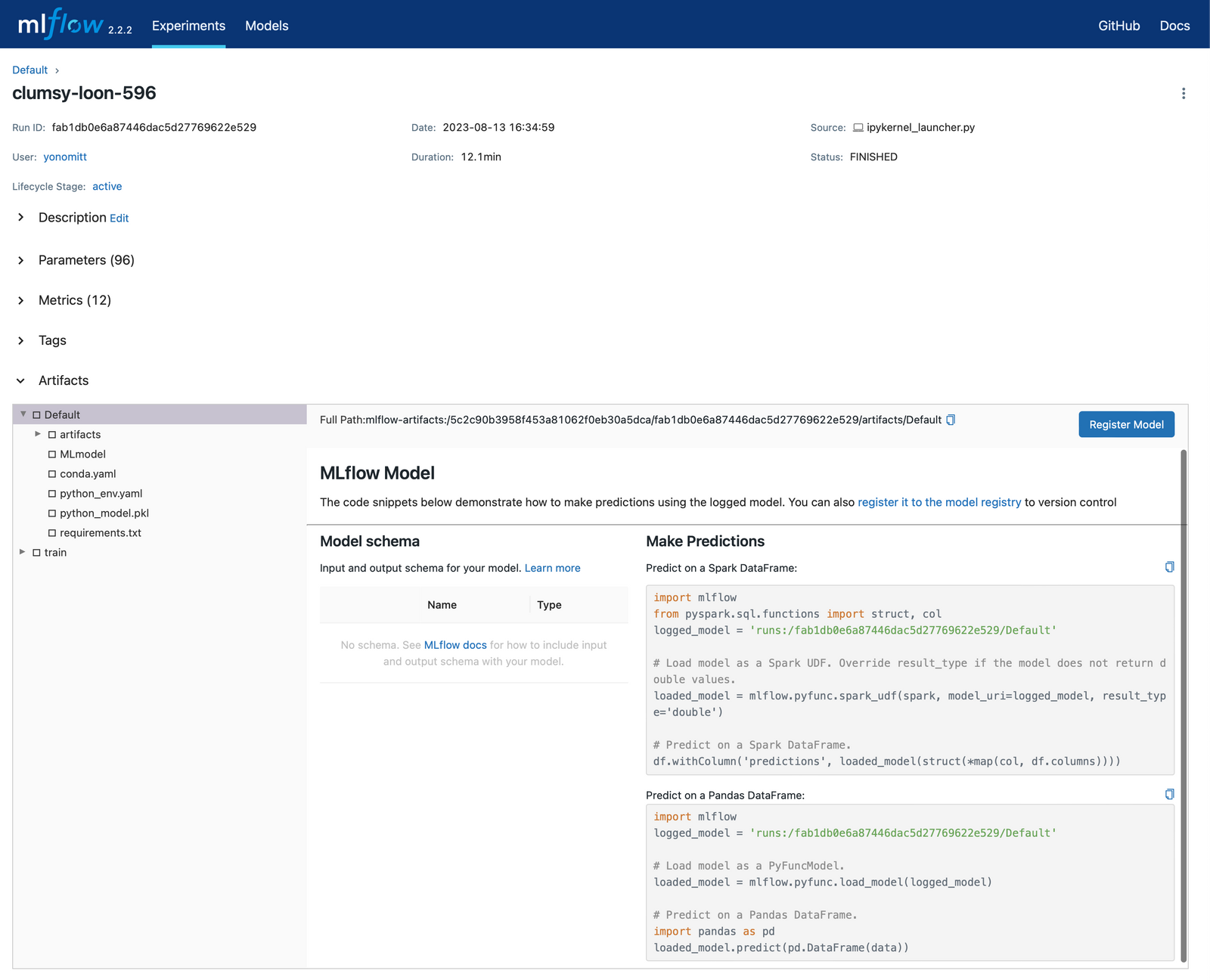Copy the Spark DataFrame code snippet
This screenshot has height=980, width=1210.
pos(1169,566)
